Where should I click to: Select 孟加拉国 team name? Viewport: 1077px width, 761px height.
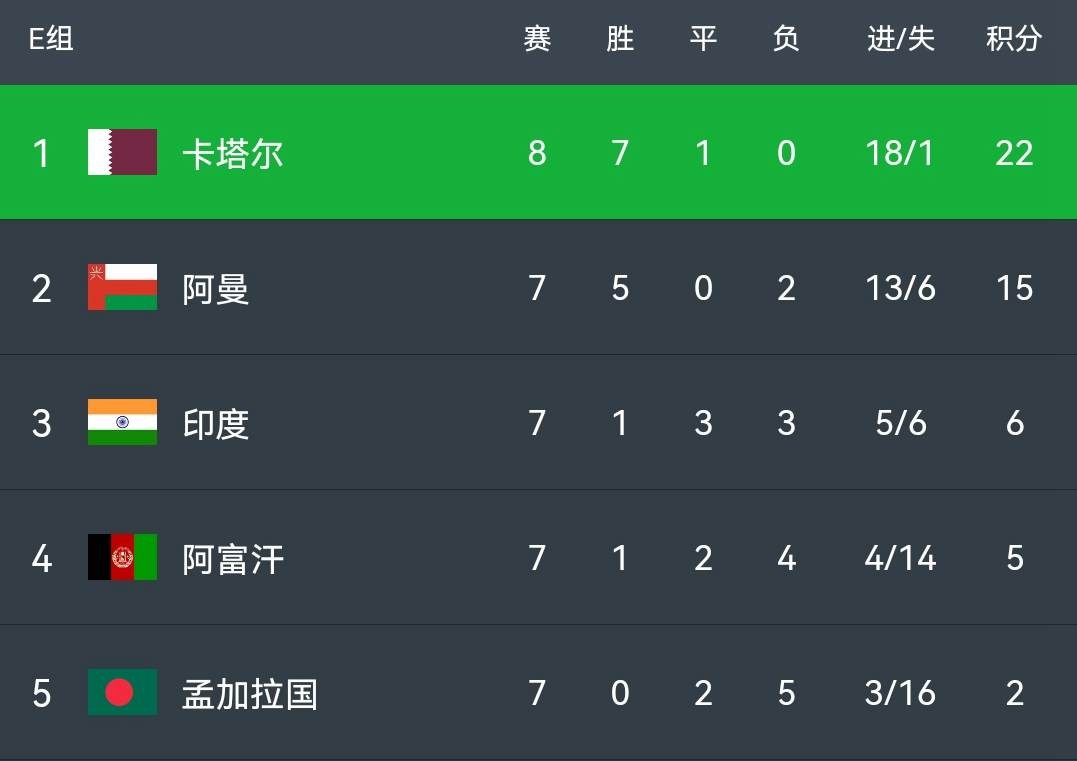250,694
